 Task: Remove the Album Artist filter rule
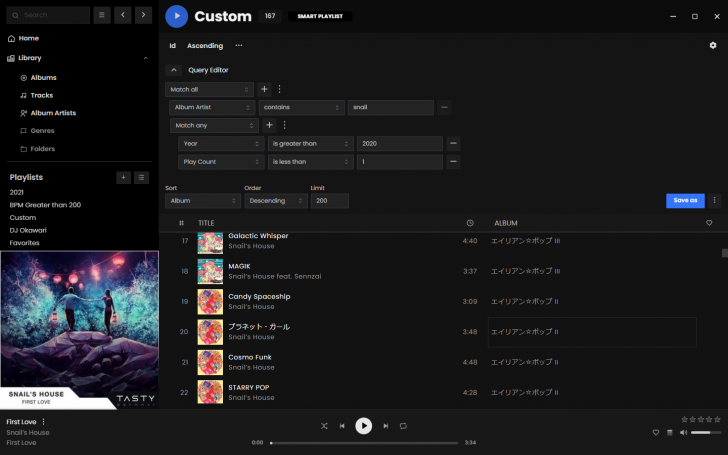(x=444, y=107)
